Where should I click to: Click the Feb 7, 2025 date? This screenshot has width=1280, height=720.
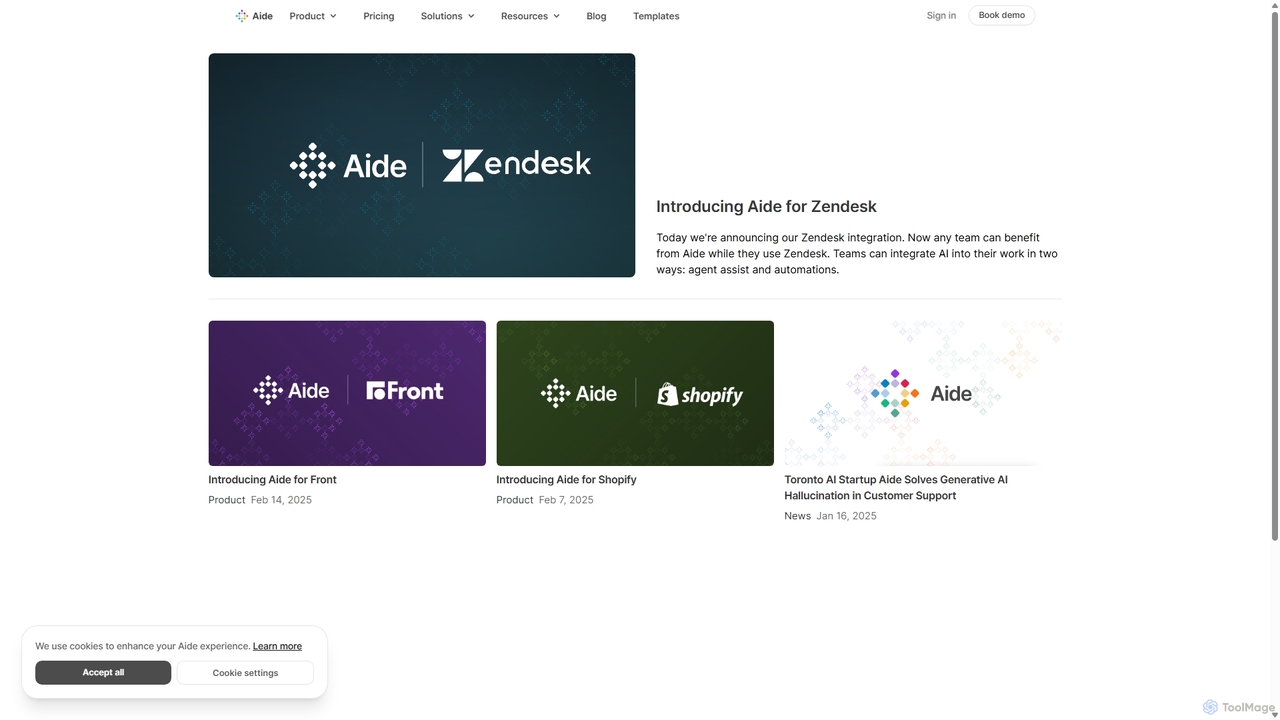(566, 500)
